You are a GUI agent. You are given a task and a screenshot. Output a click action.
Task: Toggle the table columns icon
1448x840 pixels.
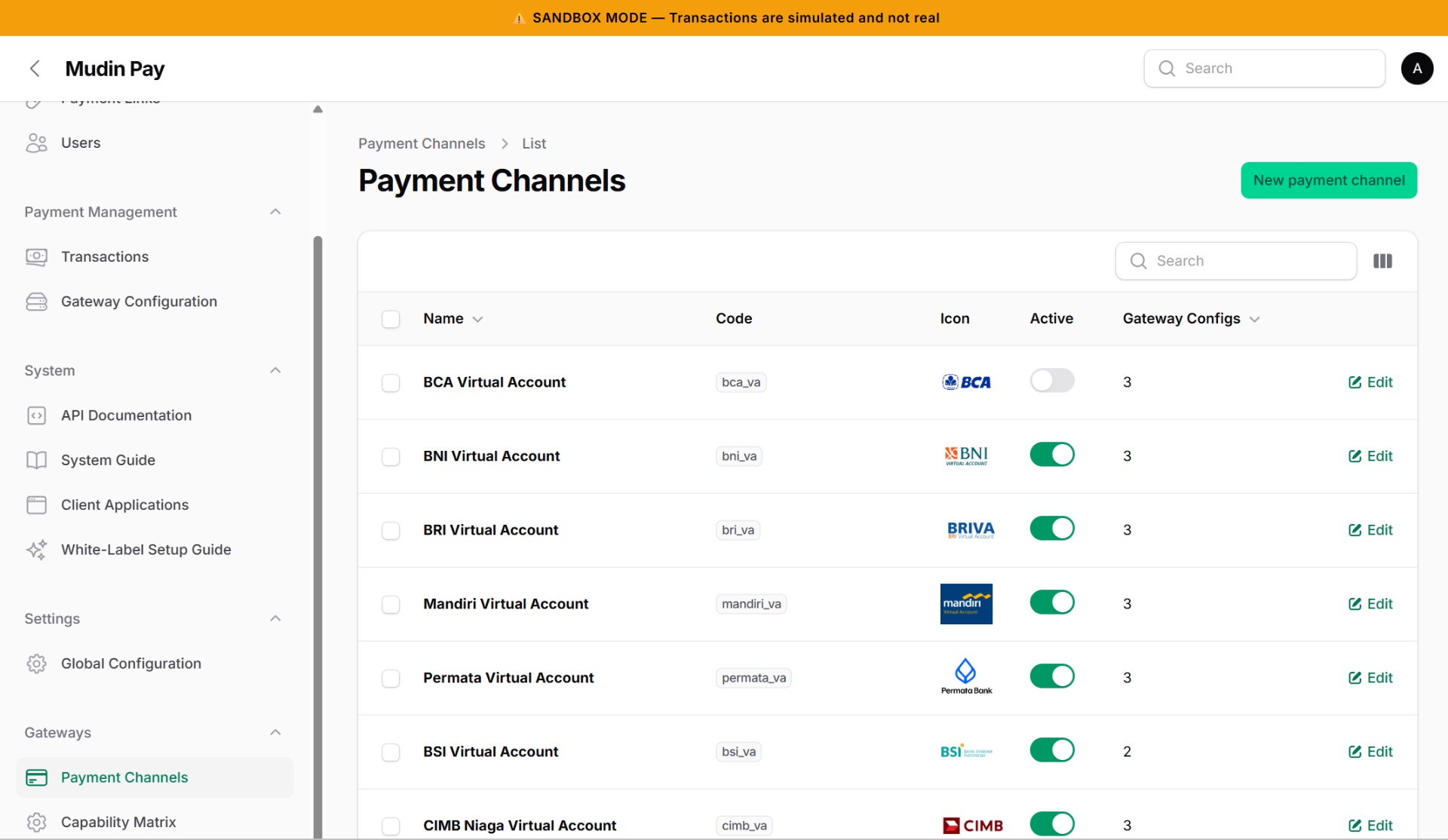coord(1382,261)
